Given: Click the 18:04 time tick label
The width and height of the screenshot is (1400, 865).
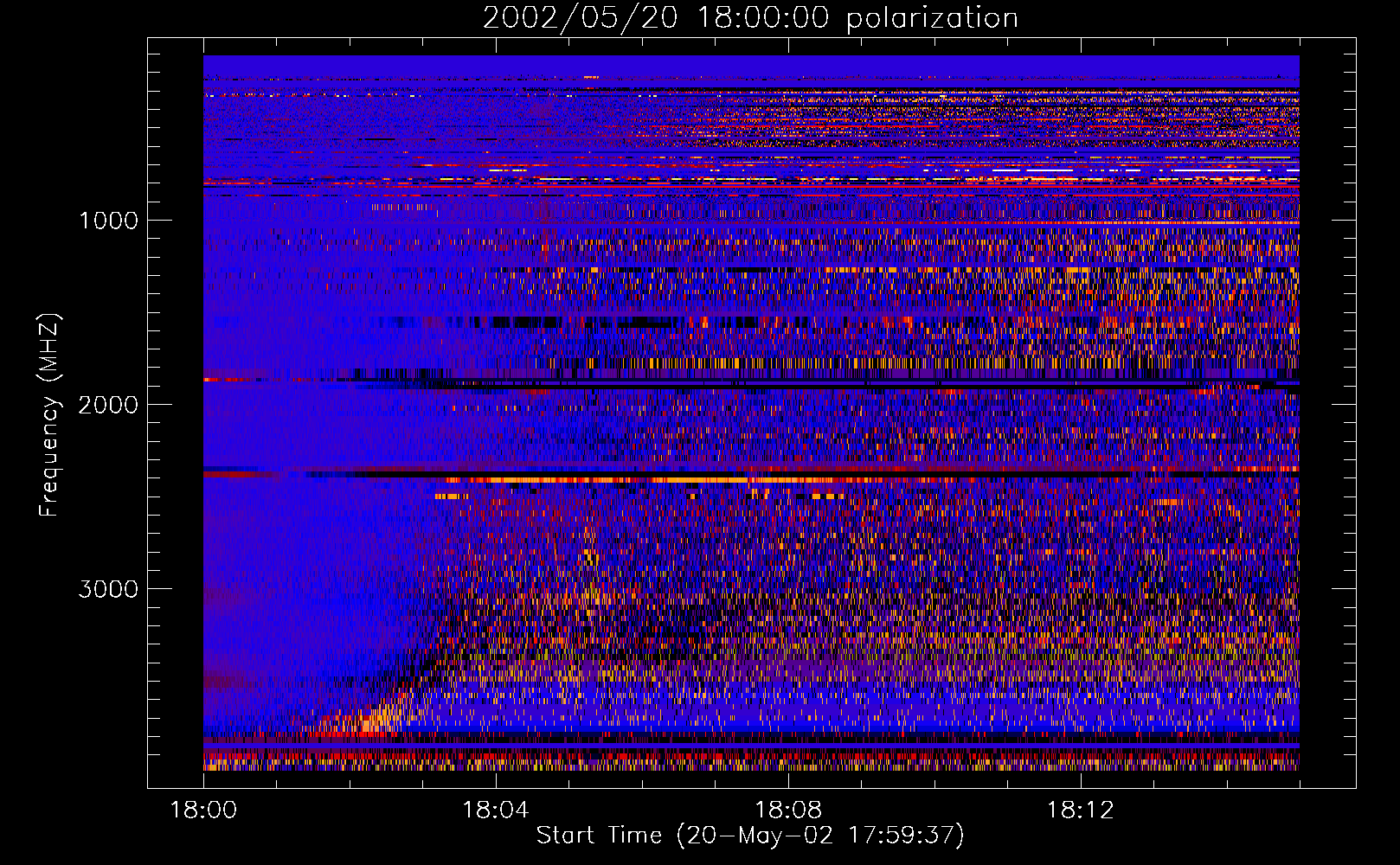Looking at the screenshot, I should 496,811.
